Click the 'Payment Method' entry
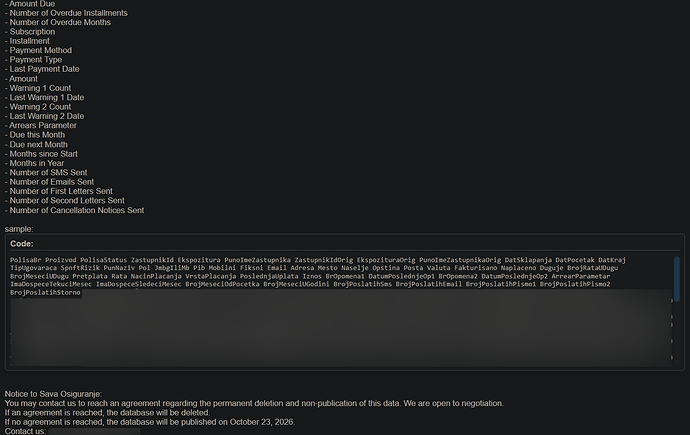690x435 pixels. 38,51
